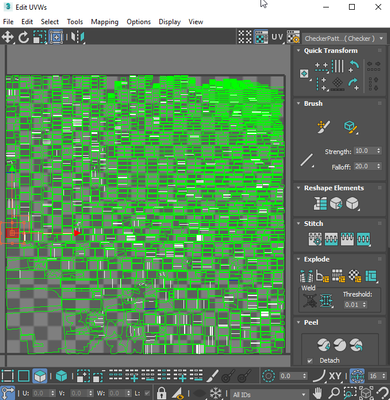Screen dimensions: 390x400
Task: Click the UV coordinate space button
Action: [x=277, y=37]
